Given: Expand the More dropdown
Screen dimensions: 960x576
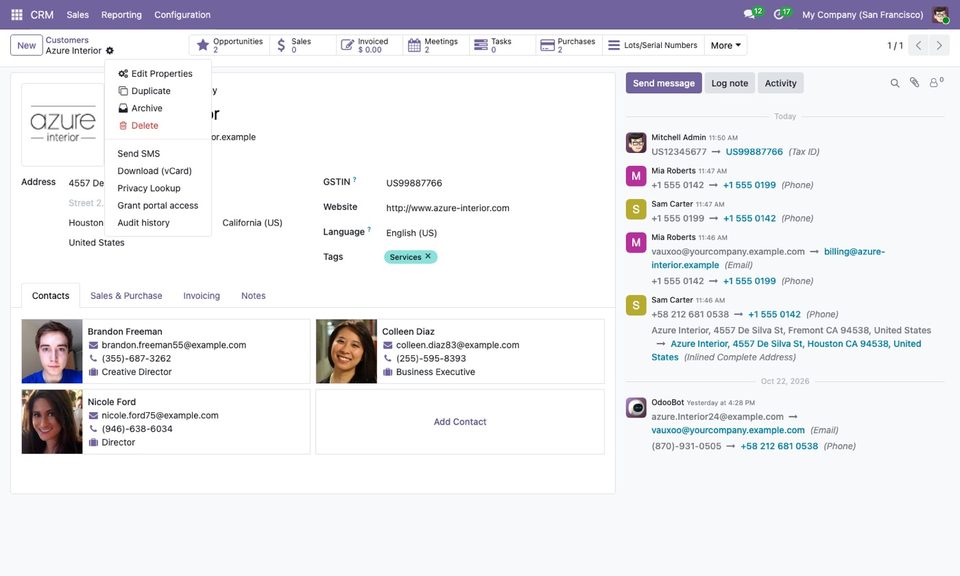Looking at the screenshot, I should click(726, 45).
